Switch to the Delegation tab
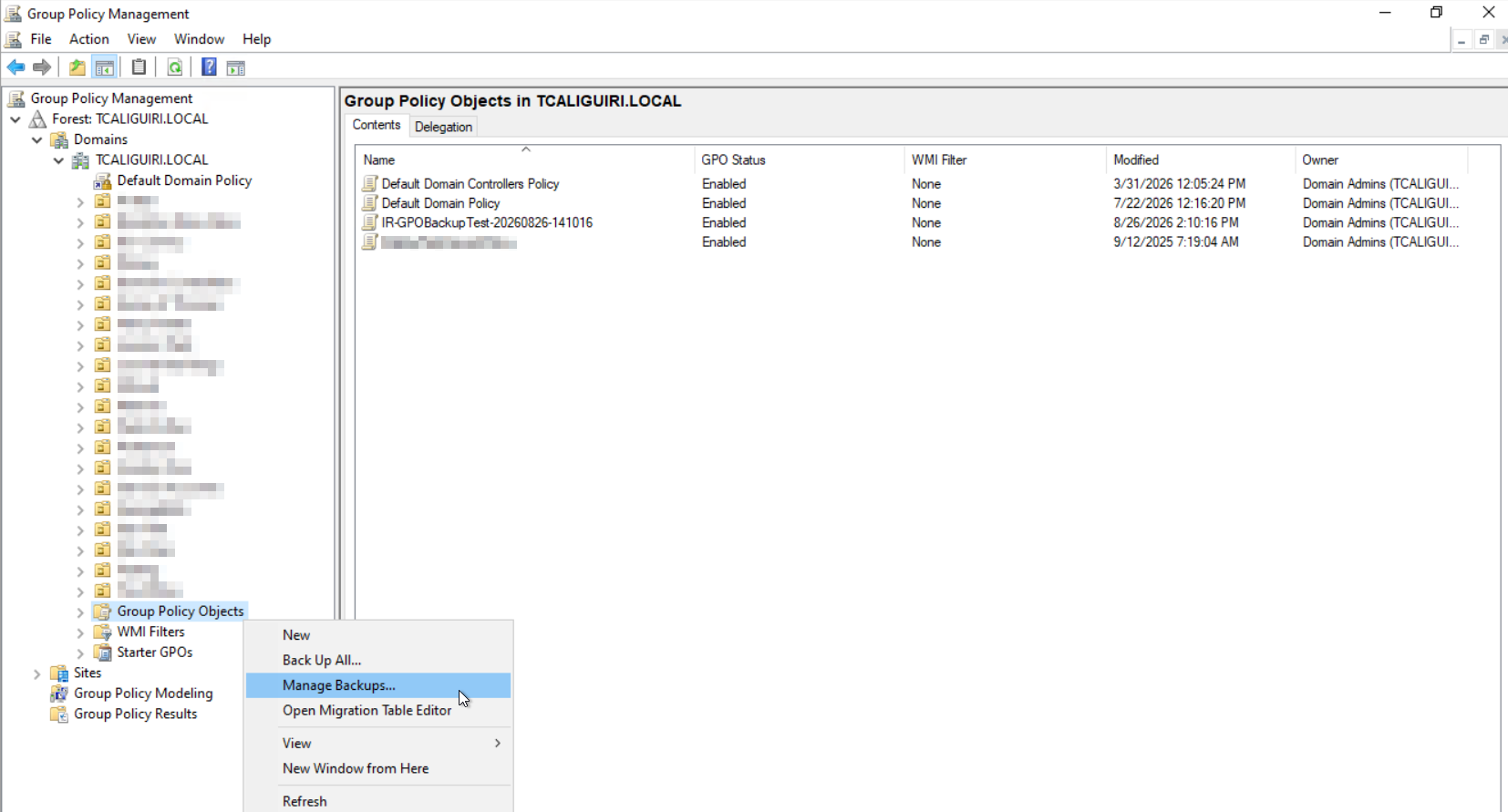This screenshot has height=812, width=1508. click(x=443, y=127)
